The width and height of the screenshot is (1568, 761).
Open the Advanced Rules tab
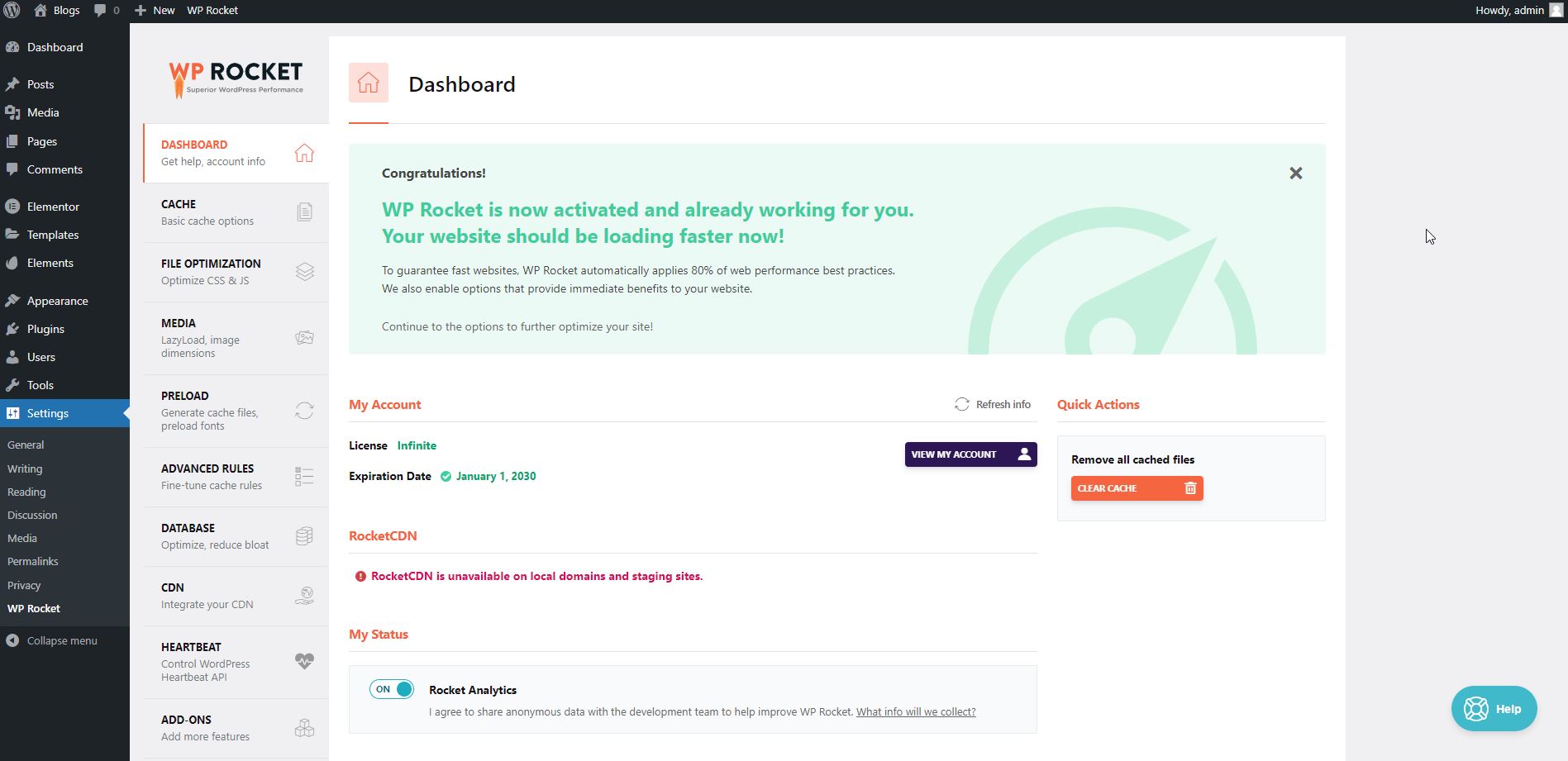[236, 477]
